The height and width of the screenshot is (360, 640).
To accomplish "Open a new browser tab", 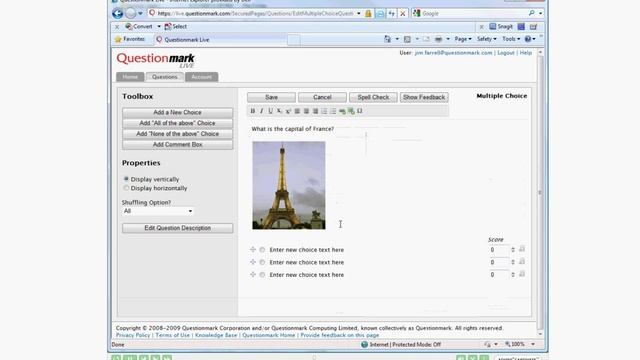I will (x=293, y=40).
